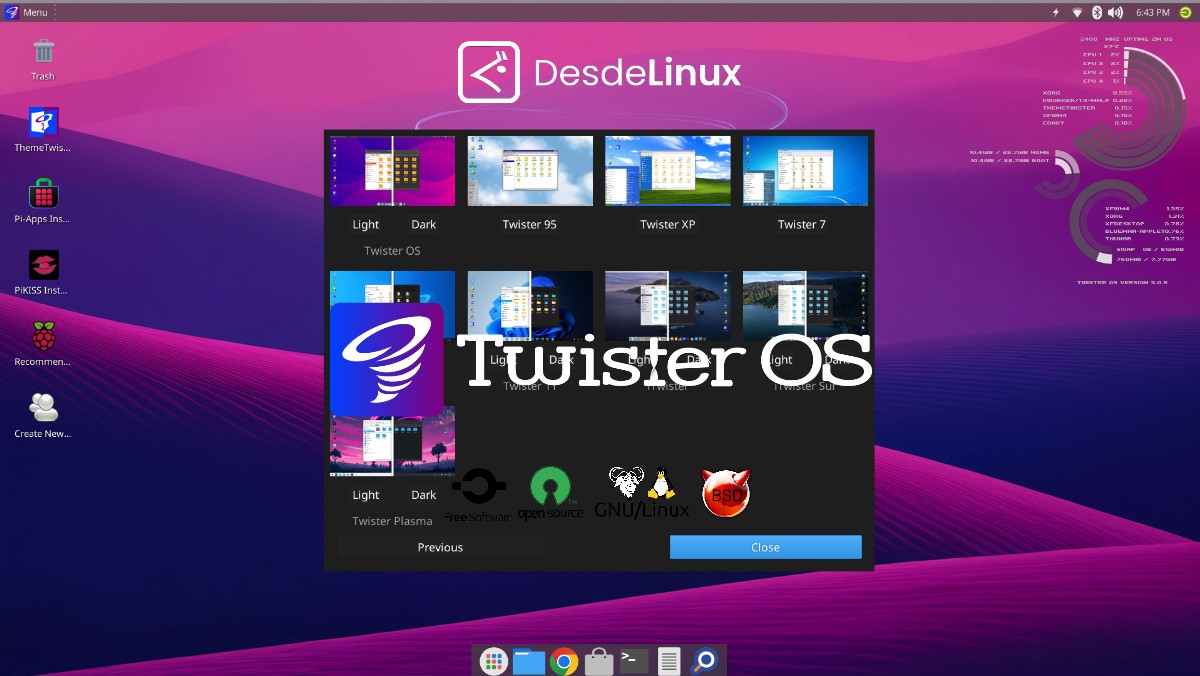1200x676 pixels.
Task: Apply the iTwister Sur Light theme
Action: 778,360
